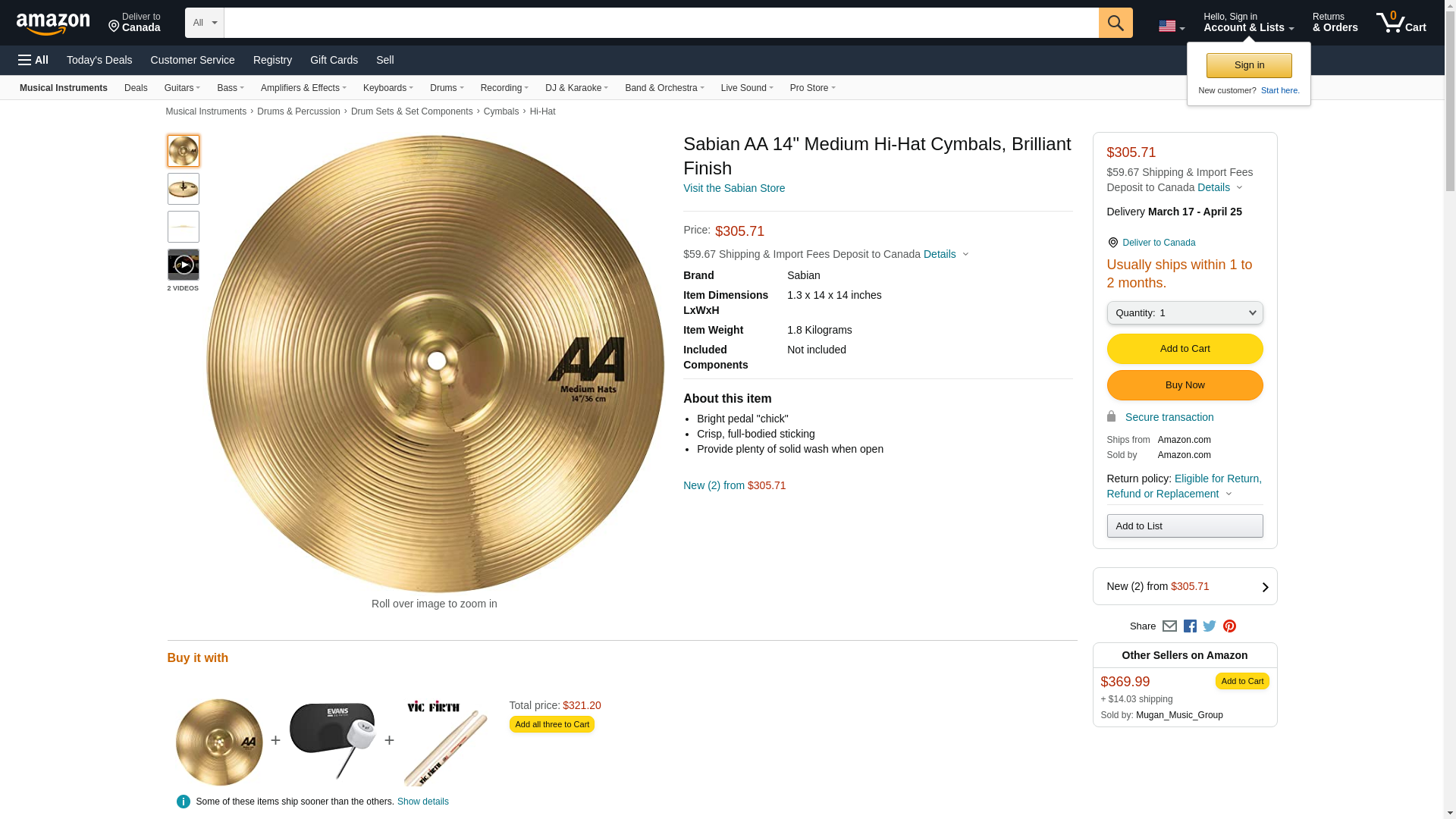Screen dimensions: 1456x819
Task: Click the Buy Now button
Action: point(1185,385)
